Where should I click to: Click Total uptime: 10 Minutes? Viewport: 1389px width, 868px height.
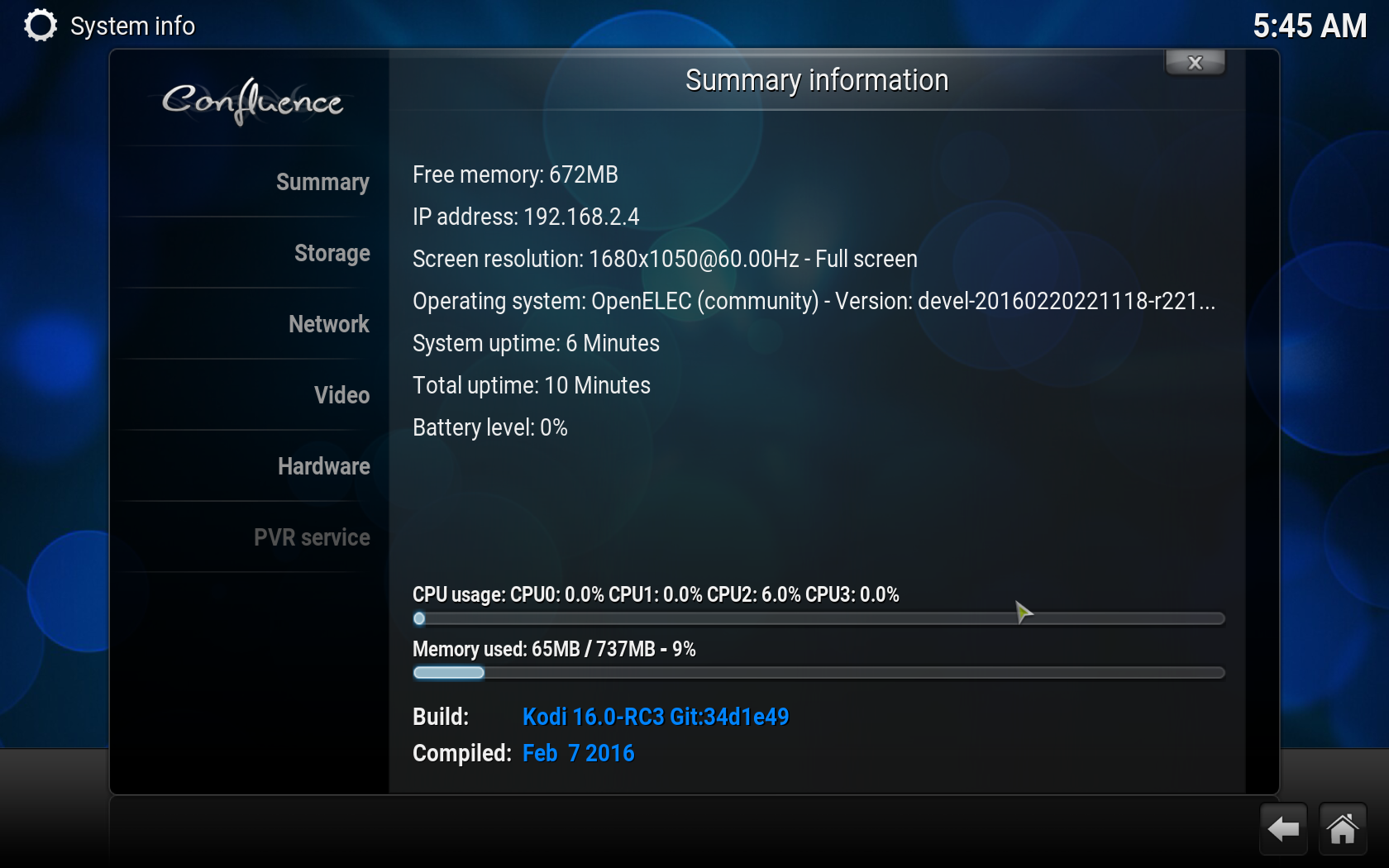532,385
